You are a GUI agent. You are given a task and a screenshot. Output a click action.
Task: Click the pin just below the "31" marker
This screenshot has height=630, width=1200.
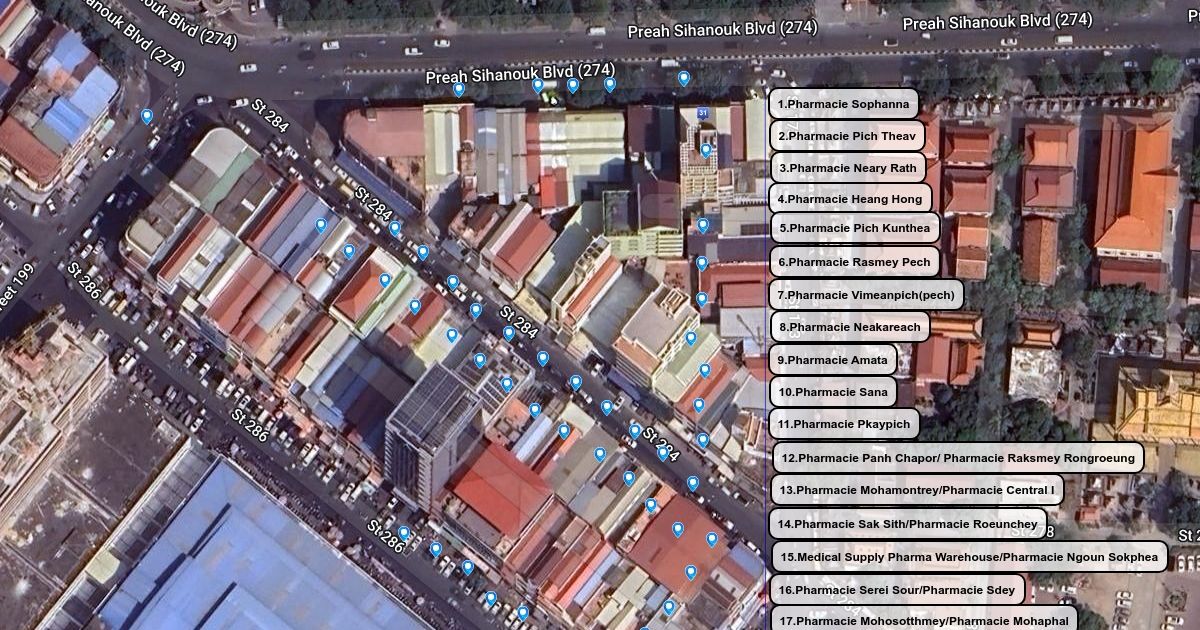coord(706,150)
